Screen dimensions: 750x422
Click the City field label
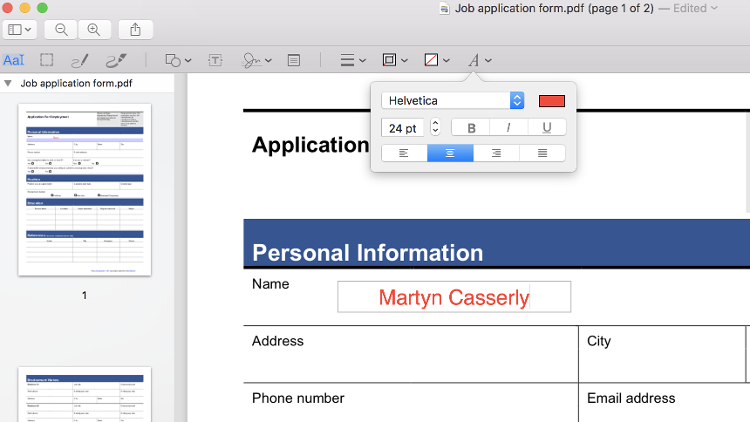tap(599, 342)
